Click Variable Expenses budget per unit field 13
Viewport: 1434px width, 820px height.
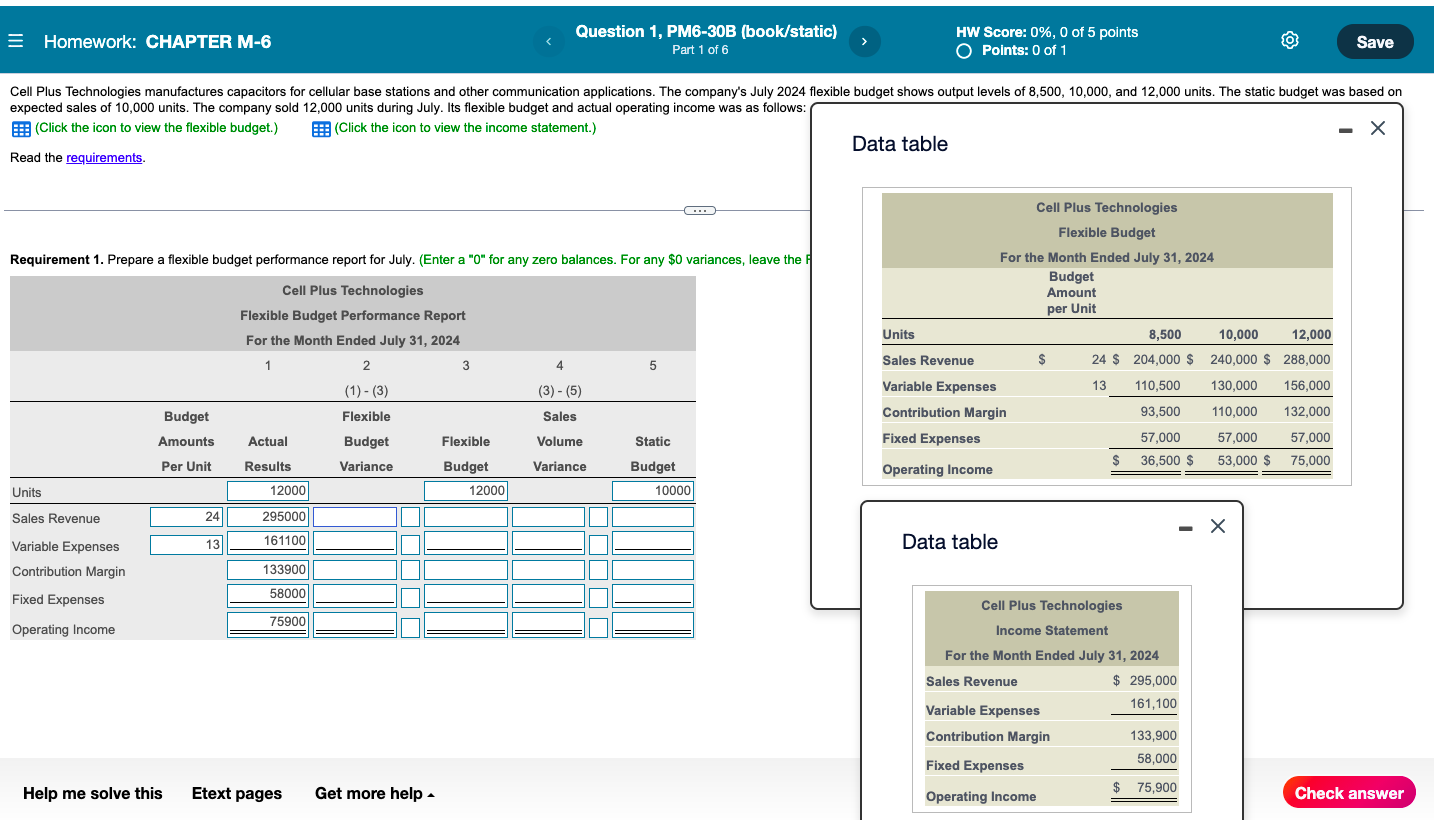pyautogui.click(x=187, y=544)
